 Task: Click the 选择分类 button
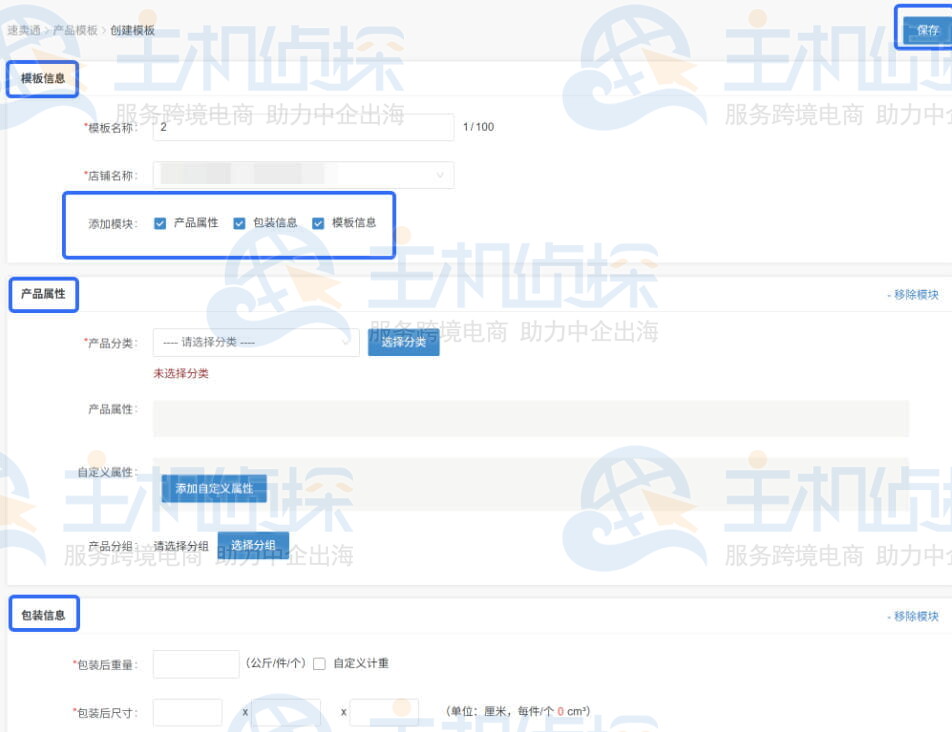(x=403, y=342)
